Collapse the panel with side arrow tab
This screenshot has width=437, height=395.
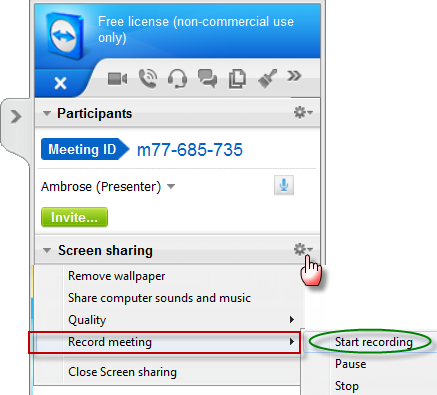click(16, 117)
